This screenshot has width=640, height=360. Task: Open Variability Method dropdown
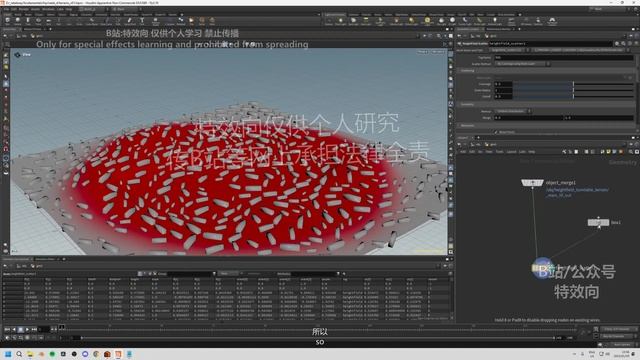click(513, 111)
